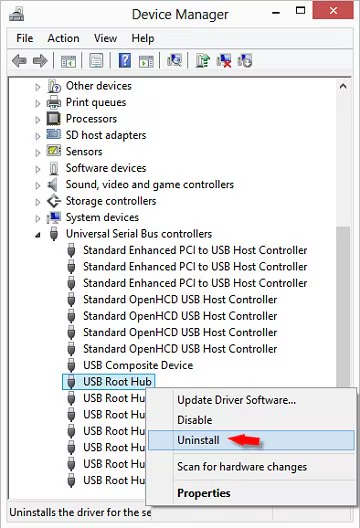Open the Action menu

click(63, 38)
